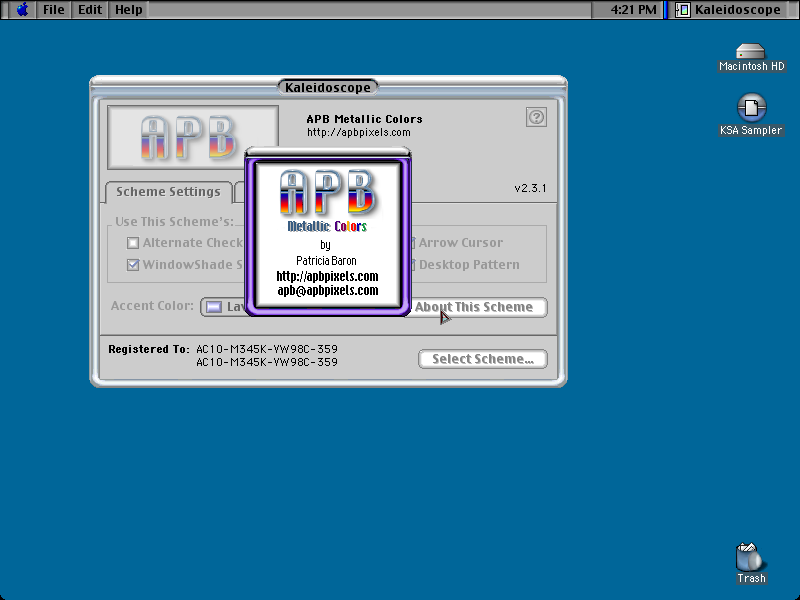The image size is (800, 600).
Task: Click the About This Scheme button
Action: pos(479,307)
